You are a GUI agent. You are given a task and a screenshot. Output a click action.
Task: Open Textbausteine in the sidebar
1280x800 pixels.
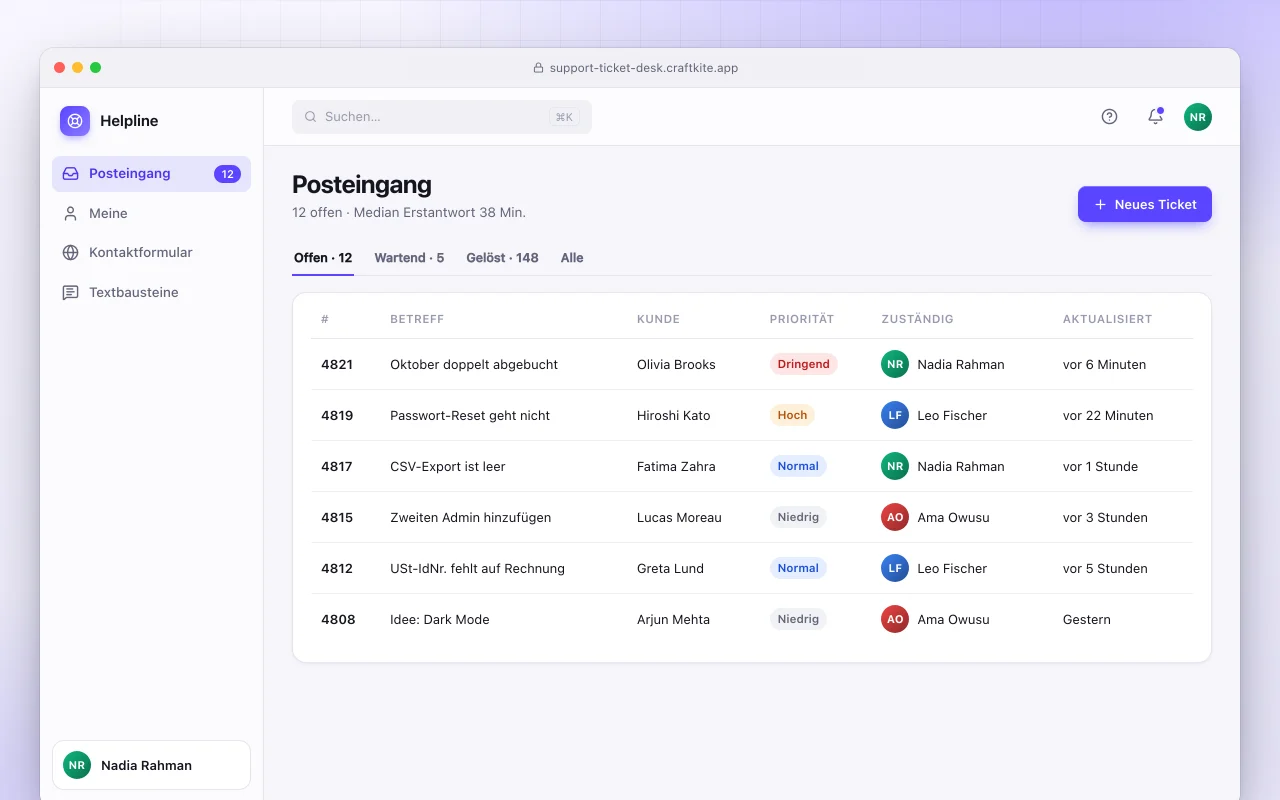tap(151, 293)
